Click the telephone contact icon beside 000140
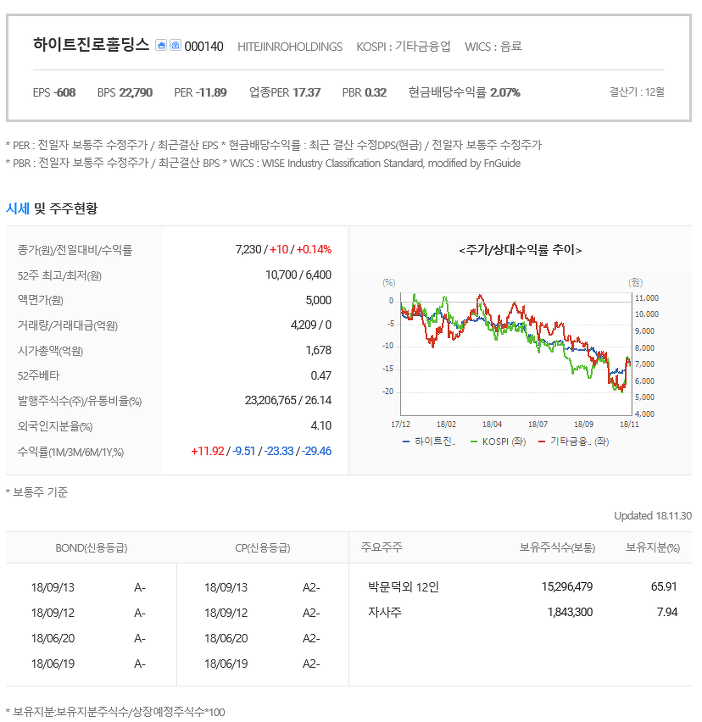This screenshot has width=702, height=722. pyautogui.click(x=175, y=45)
